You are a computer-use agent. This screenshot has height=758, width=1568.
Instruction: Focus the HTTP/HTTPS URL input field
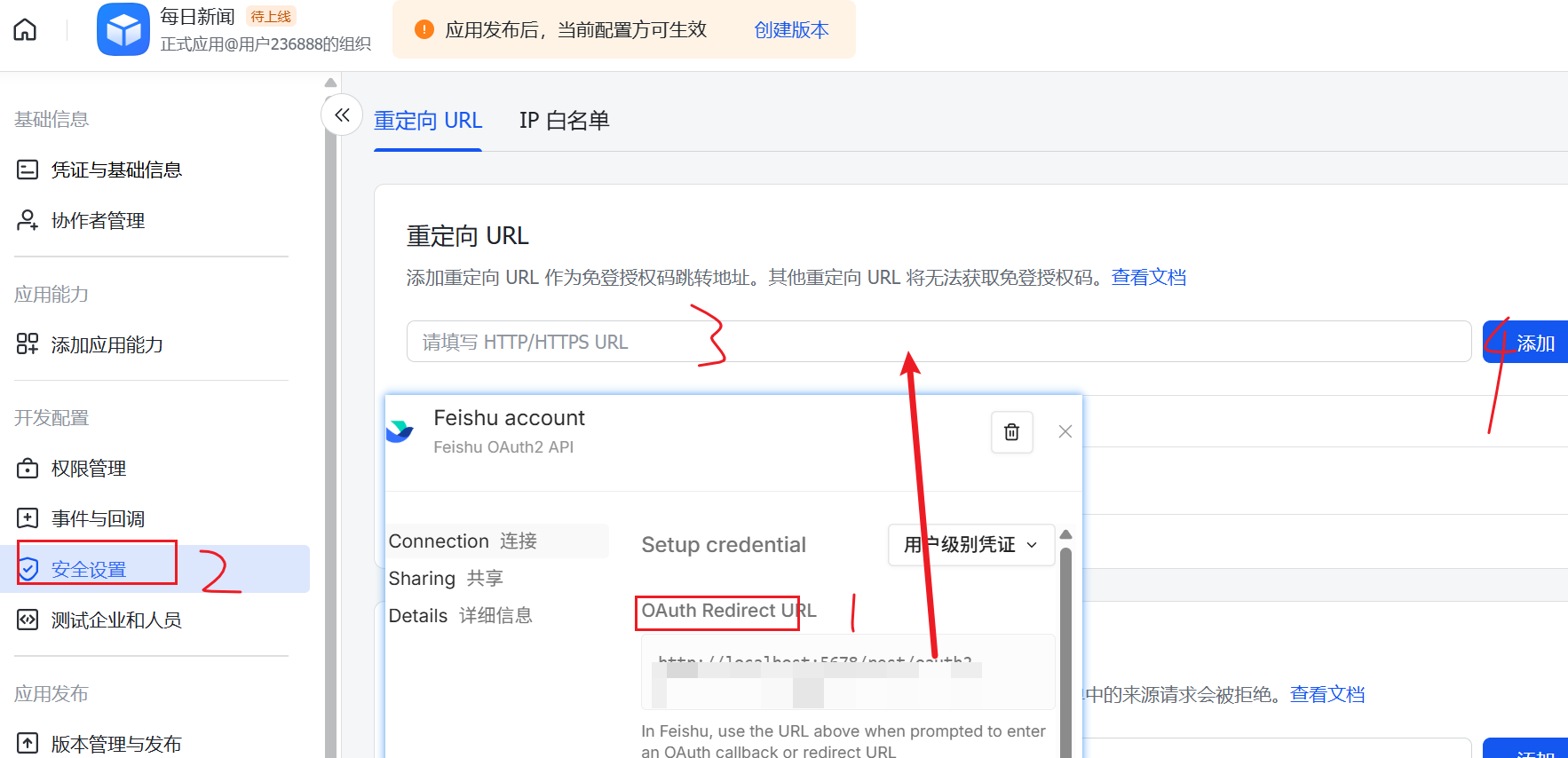[939, 342]
